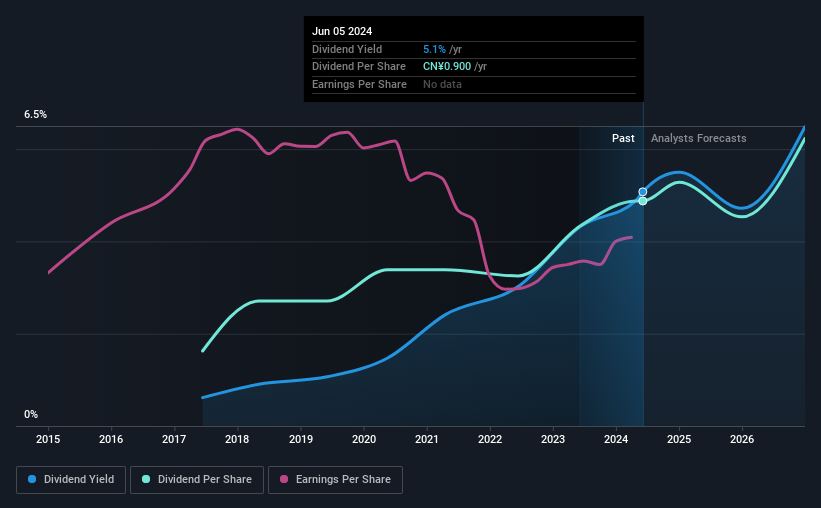This screenshot has height=508, width=821.
Task: Click the 2015 x-axis year label
Action: point(48,439)
